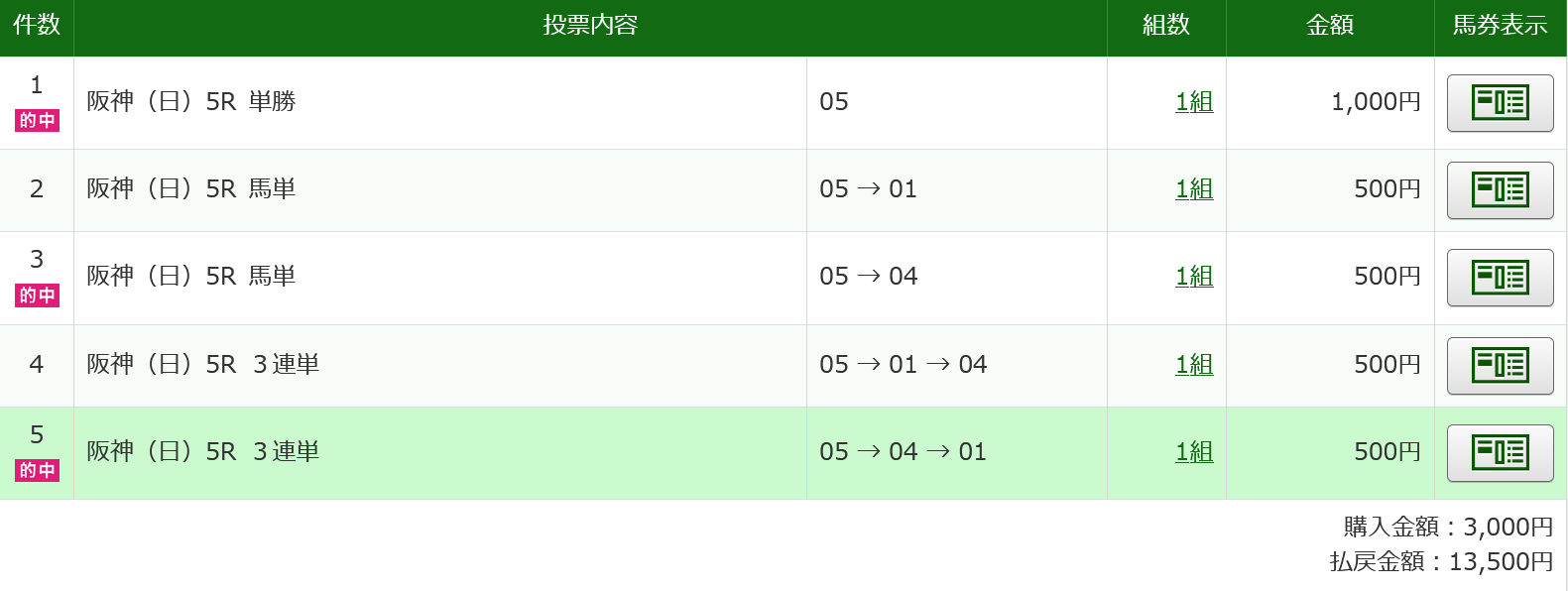Viewport: 1568px width, 591px height.
Task: Open 1組 link in 単勝 row
Action: [1193, 102]
